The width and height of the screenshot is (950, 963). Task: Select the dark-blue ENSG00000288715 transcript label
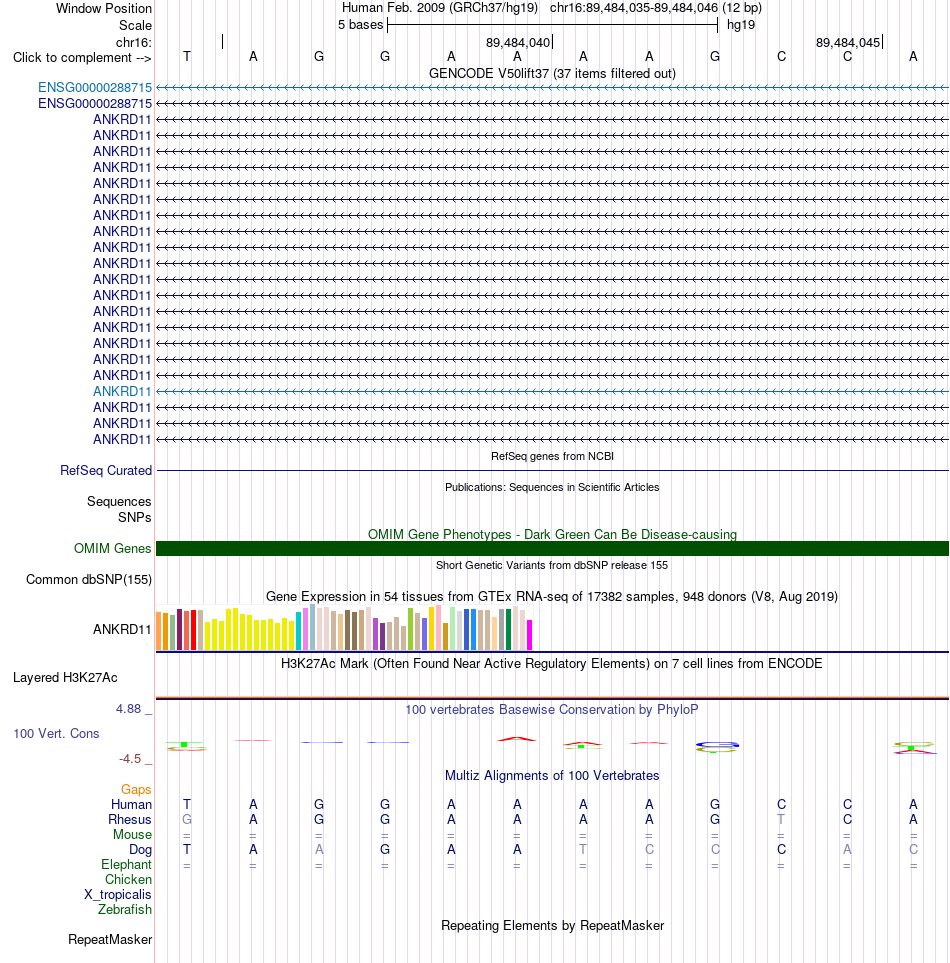pos(95,104)
